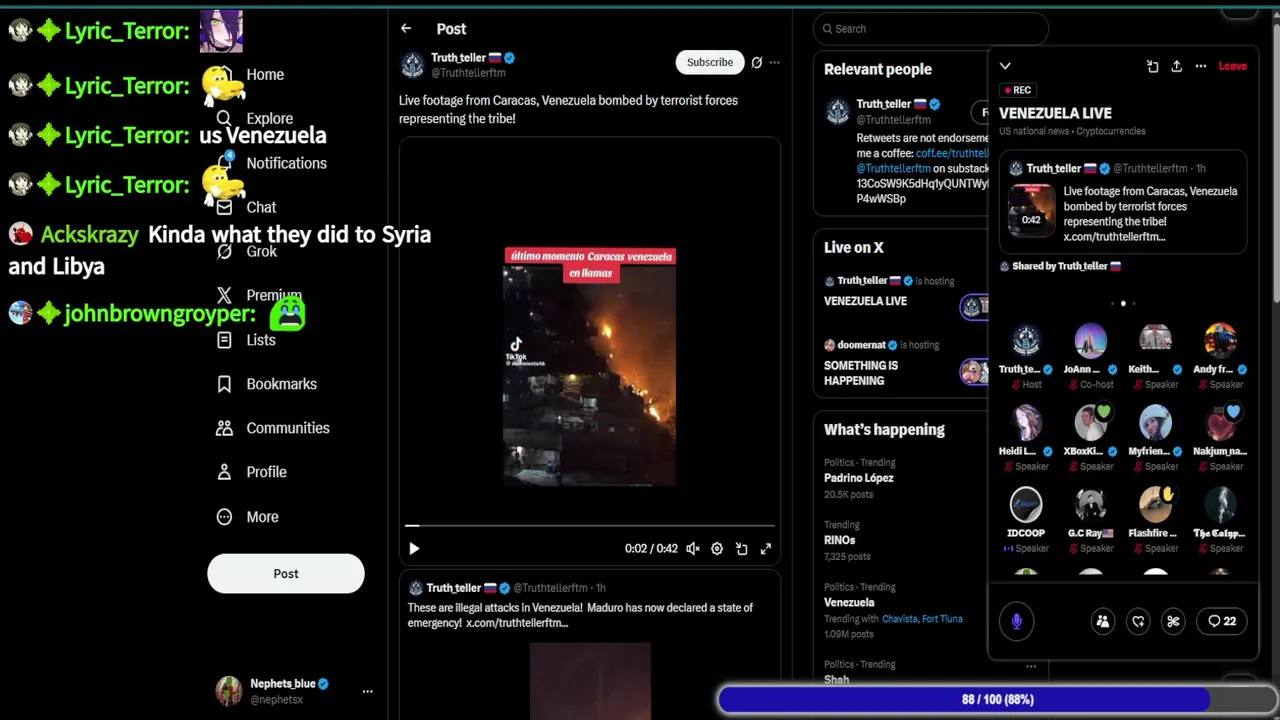The width and height of the screenshot is (1280, 720).
Task: Dock the Space panel icon
Action: coord(1152,66)
